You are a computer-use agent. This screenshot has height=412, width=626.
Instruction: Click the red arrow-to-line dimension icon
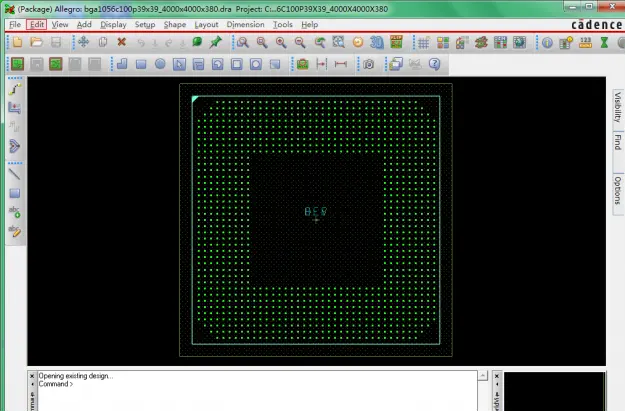[321, 64]
